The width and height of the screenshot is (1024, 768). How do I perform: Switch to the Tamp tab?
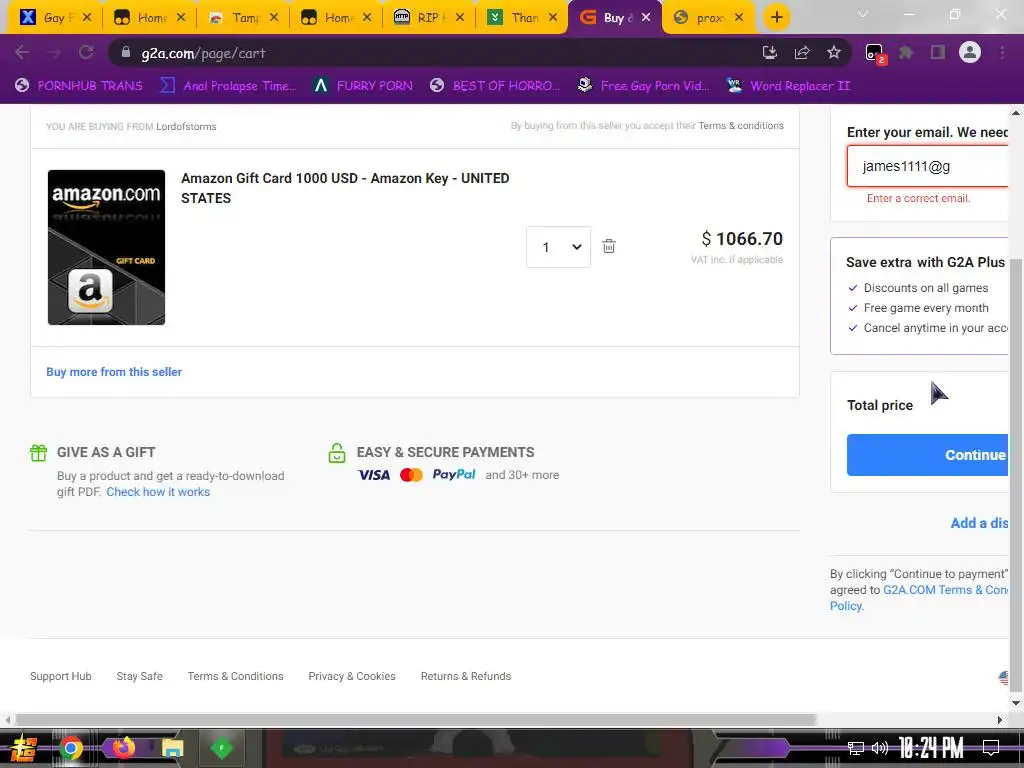242,18
